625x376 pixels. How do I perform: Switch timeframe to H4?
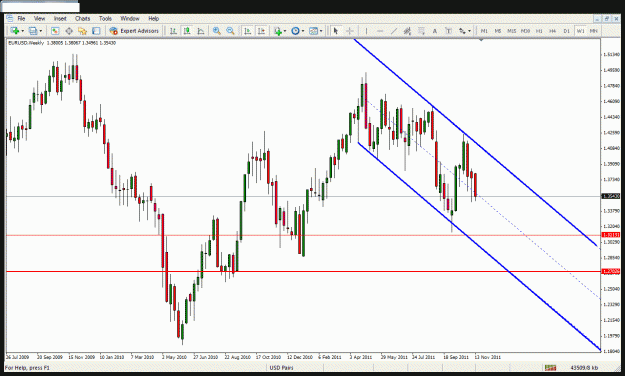(552, 31)
